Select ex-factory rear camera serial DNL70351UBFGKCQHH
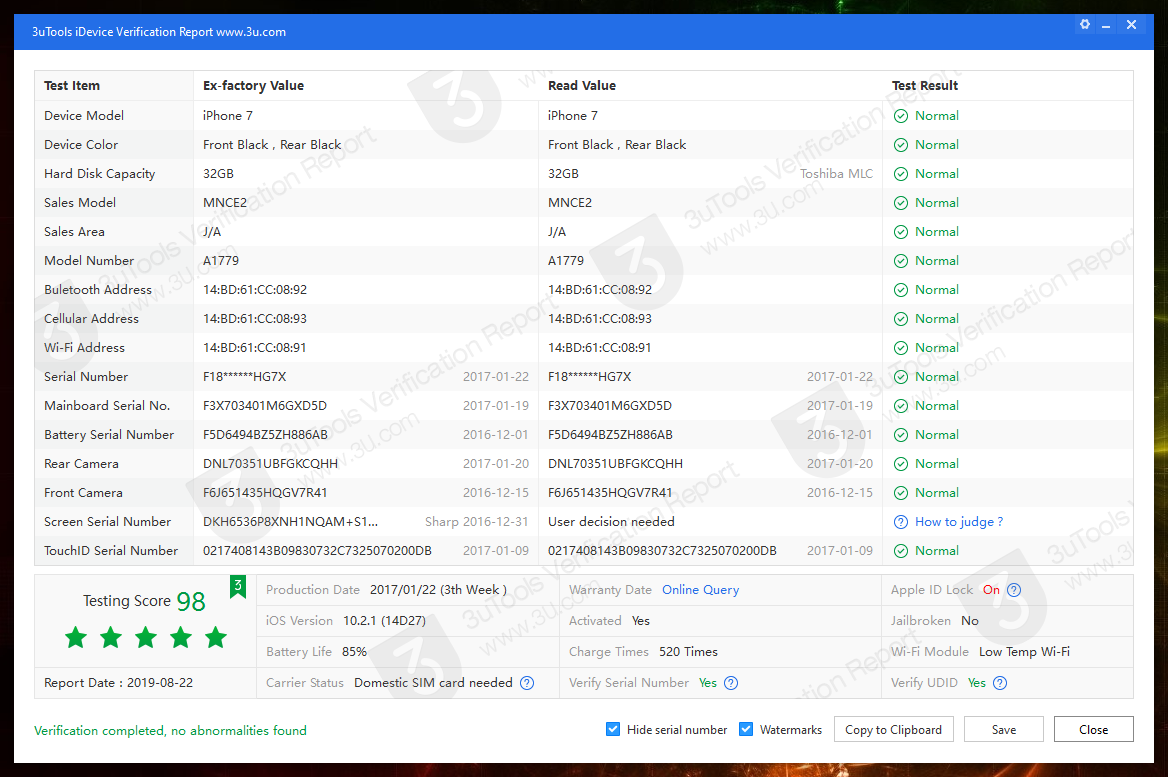 point(270,464)
